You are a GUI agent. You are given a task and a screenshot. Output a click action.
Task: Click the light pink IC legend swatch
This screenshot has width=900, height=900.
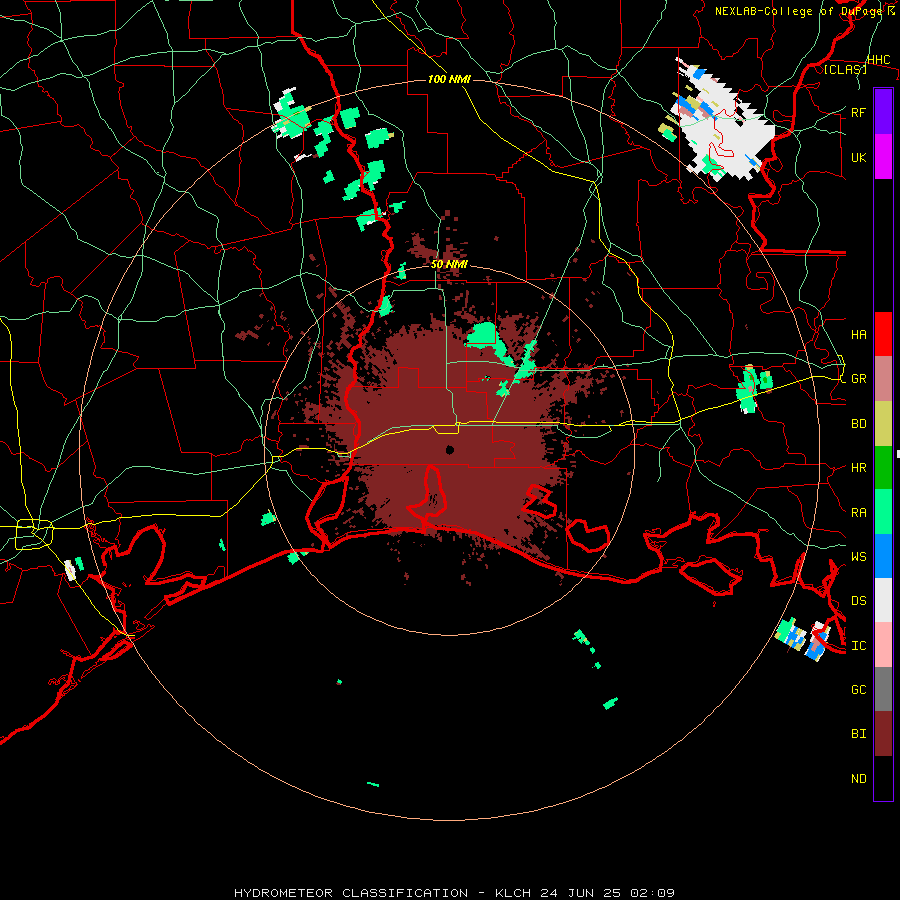883,645
